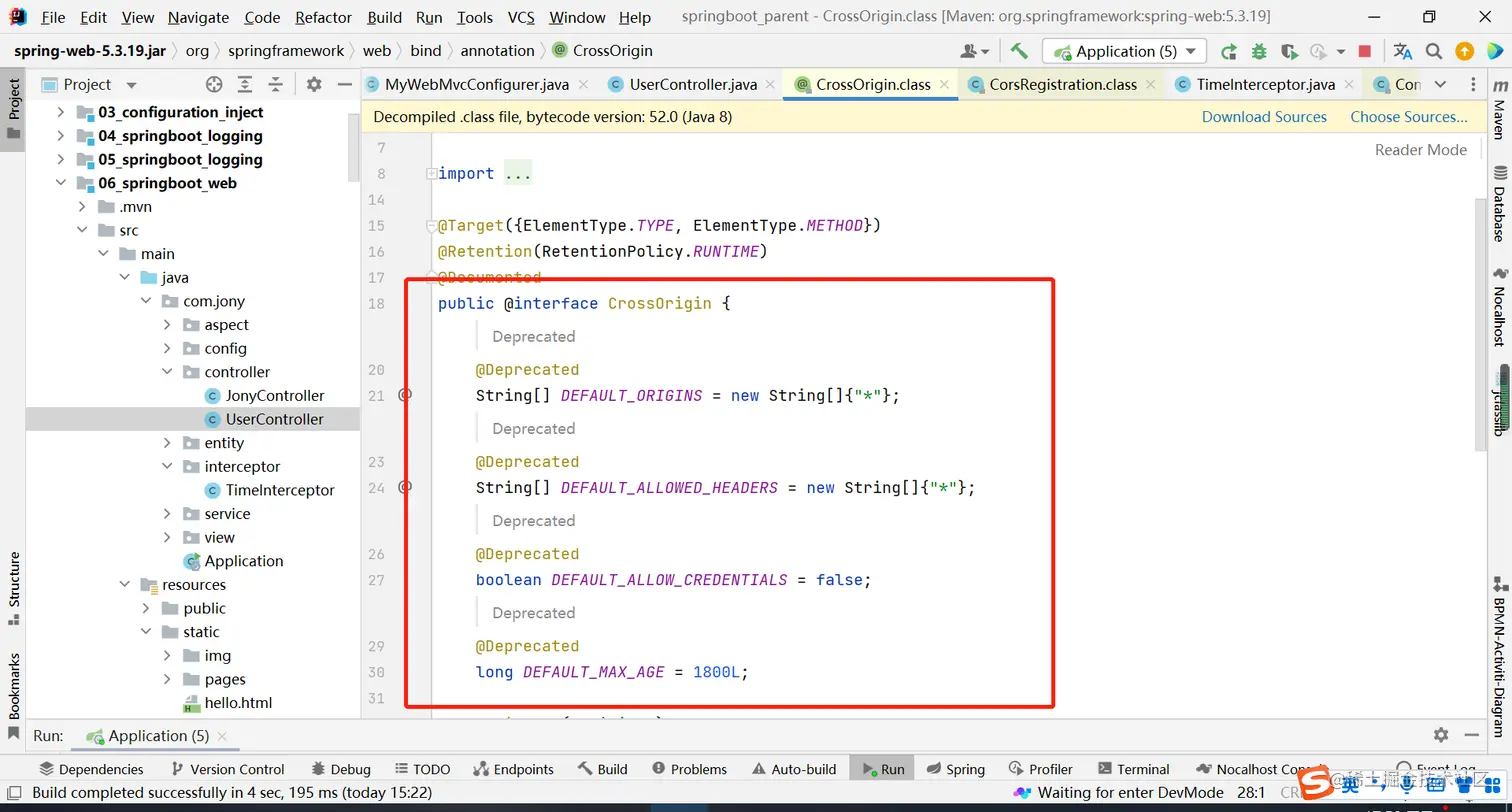Screen dimensions: 1512x812
Task: Open the Version Control tool window
Action: (x=228, y=769)
